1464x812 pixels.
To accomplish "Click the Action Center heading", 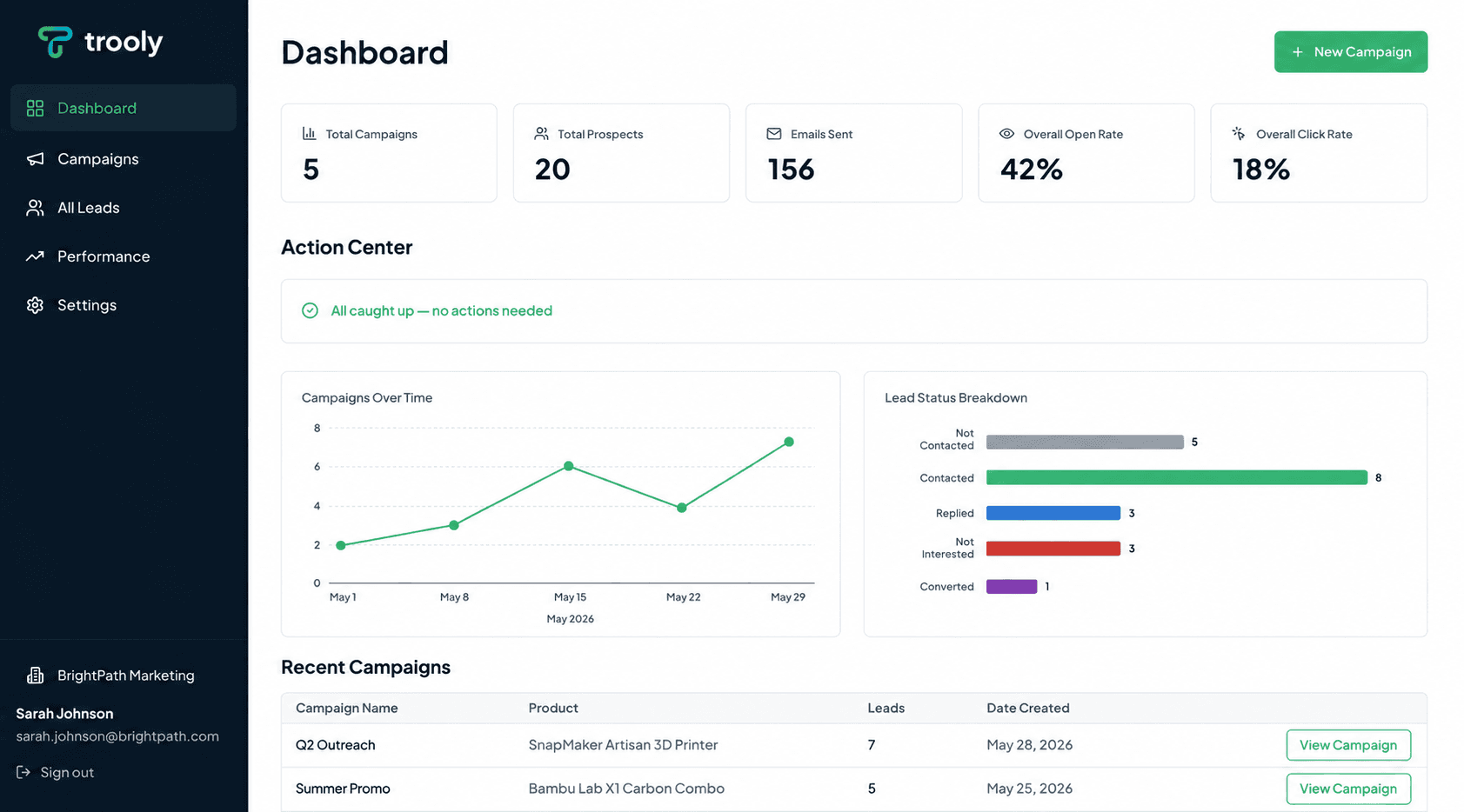I will coord(346,247).
